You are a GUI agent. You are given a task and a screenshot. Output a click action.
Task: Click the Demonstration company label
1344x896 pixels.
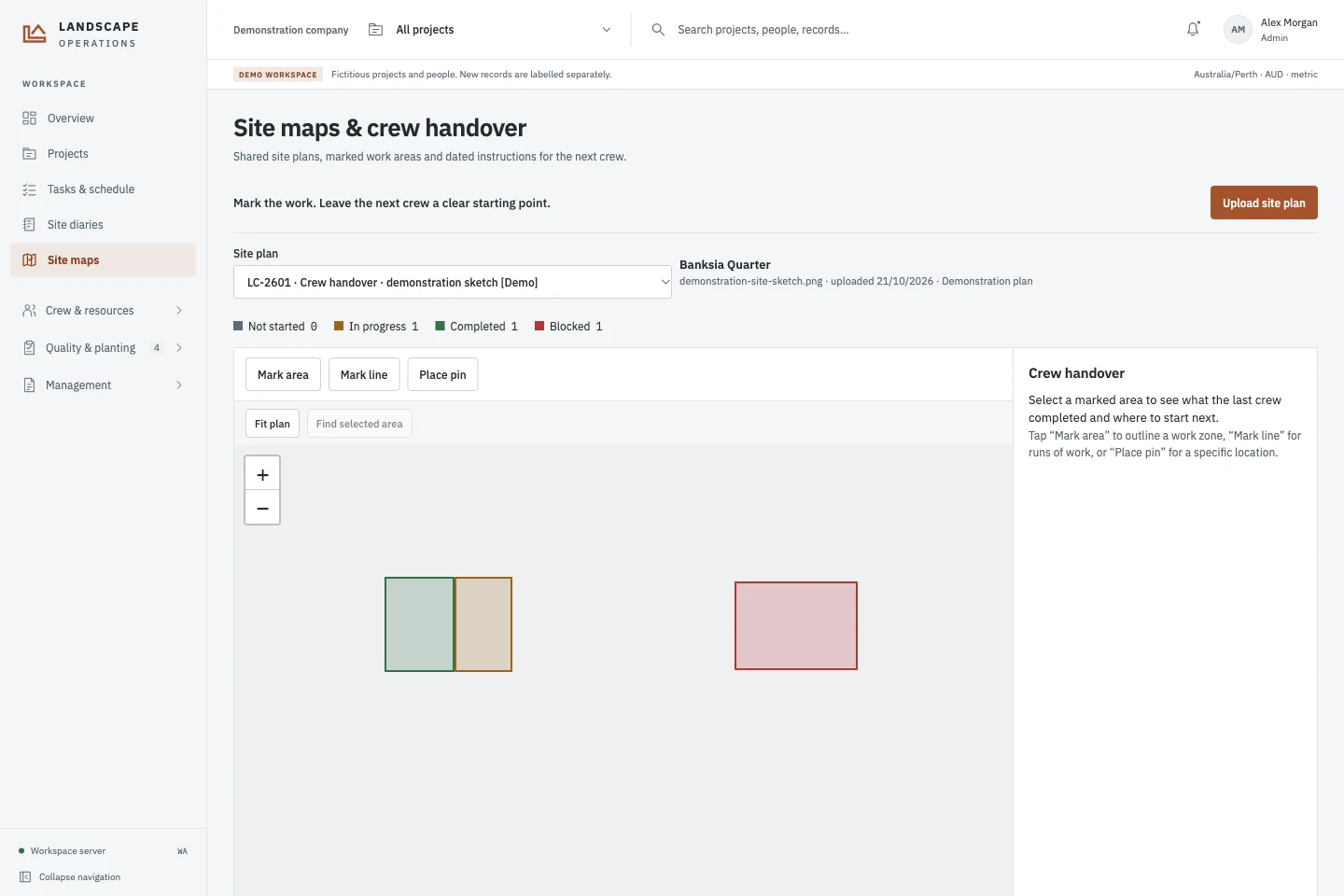(x=291, y=30)
